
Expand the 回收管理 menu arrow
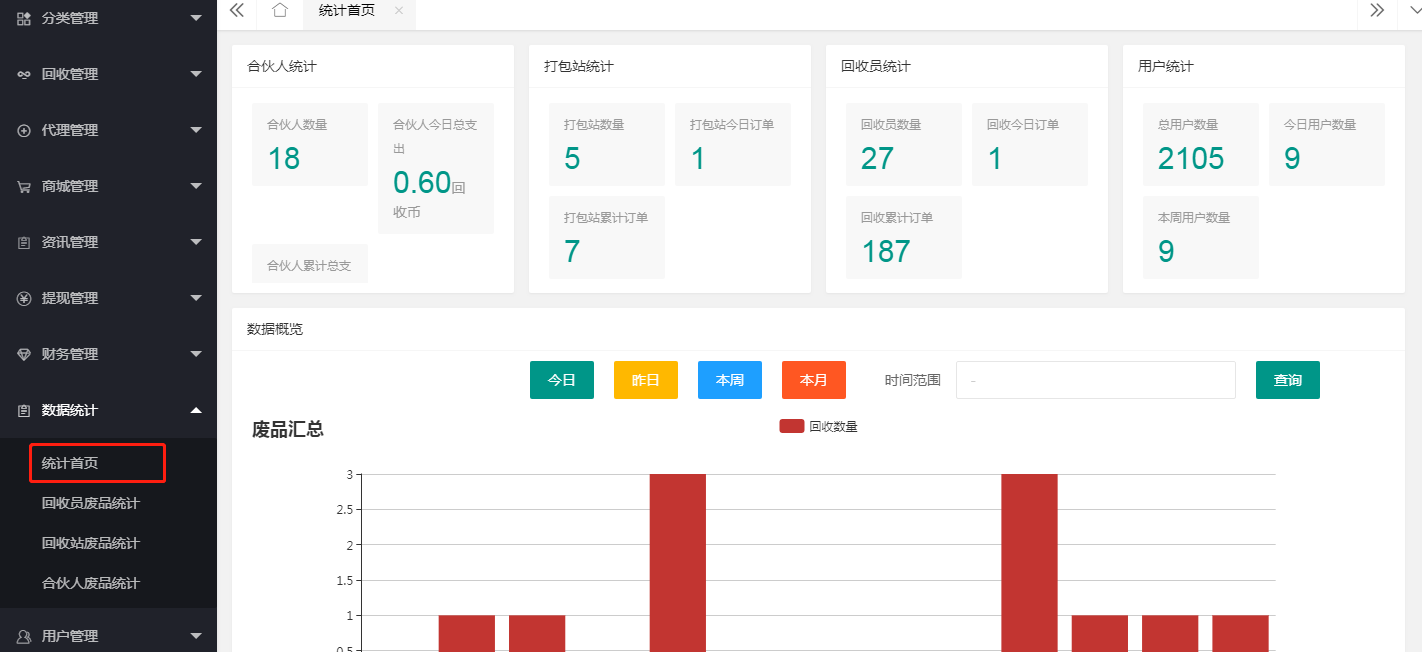point(196,74)
